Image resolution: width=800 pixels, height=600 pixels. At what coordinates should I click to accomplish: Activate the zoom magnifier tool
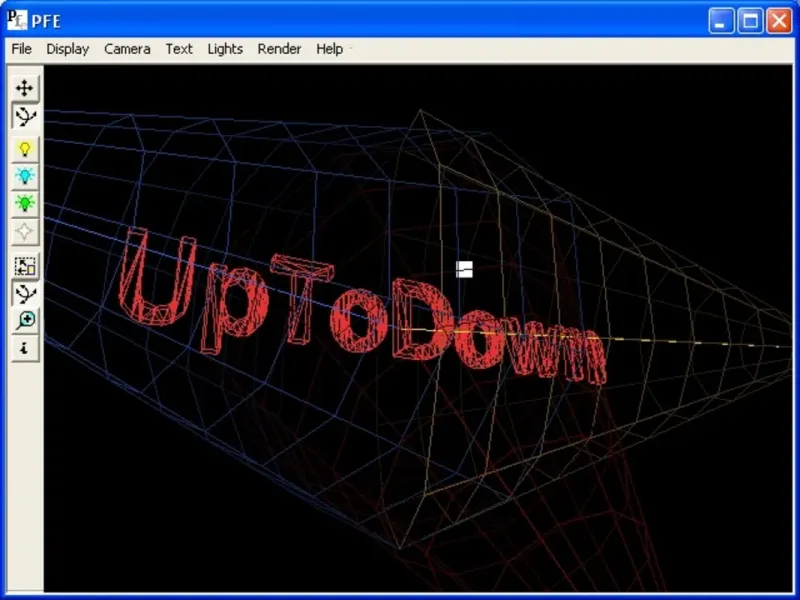[x=24, y=320]
